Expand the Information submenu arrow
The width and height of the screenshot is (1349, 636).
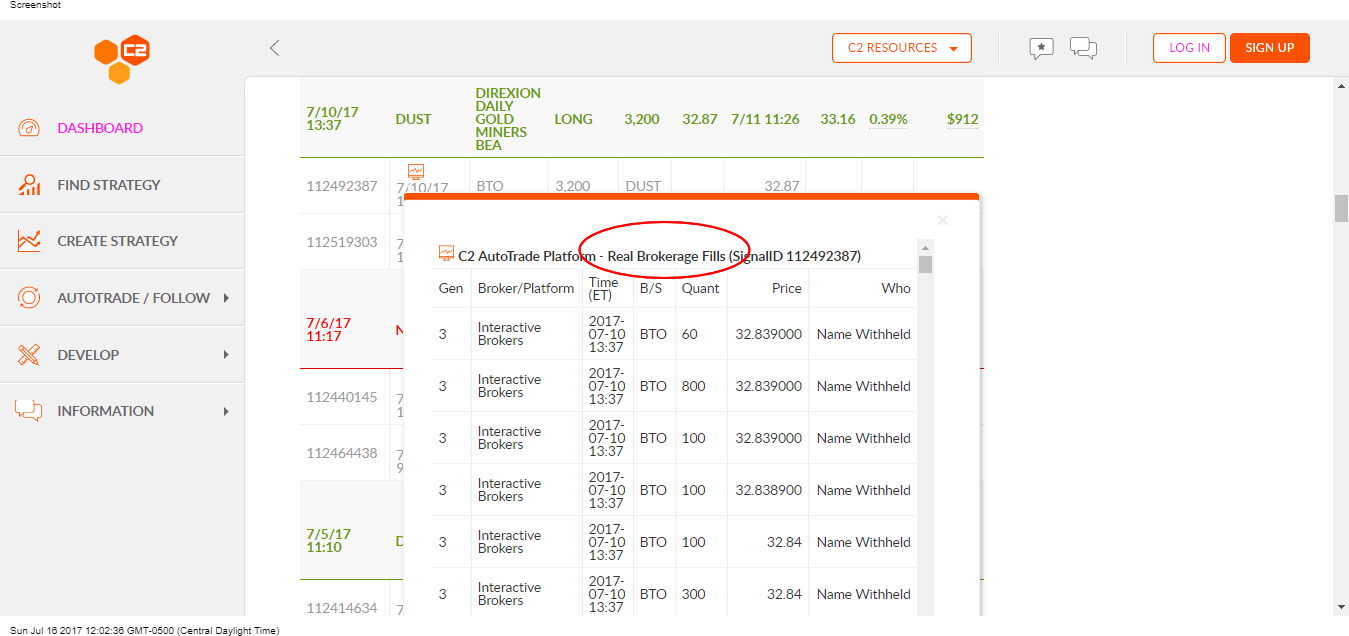[x=226, y=411]
